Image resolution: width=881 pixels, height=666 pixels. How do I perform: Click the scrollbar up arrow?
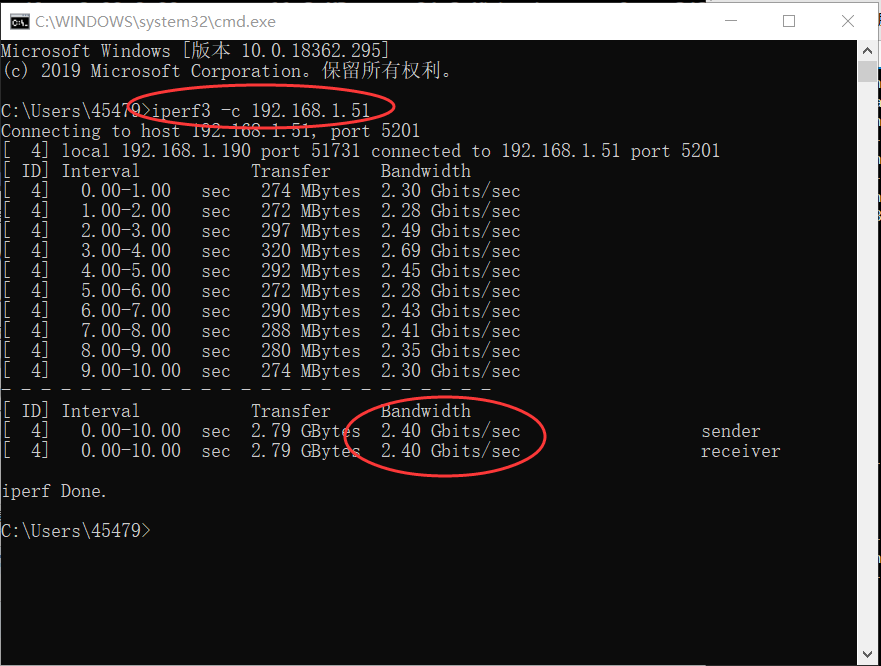click(x=867, y=51)
